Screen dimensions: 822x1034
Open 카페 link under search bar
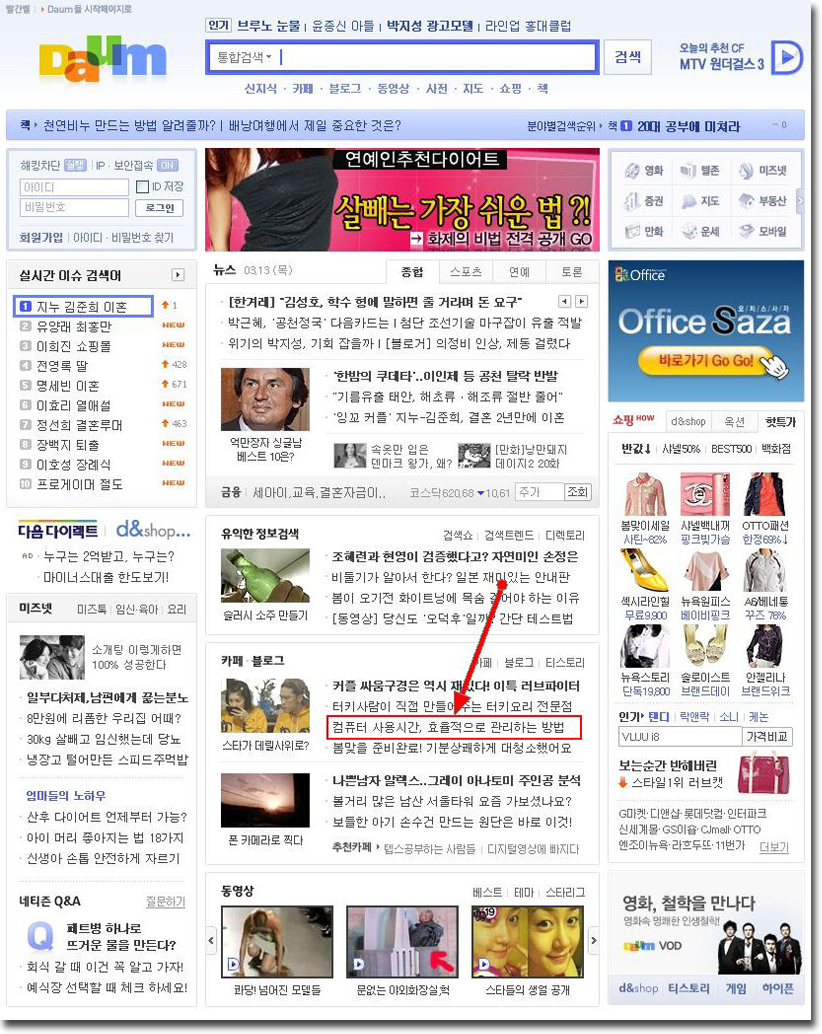[303, 89]
